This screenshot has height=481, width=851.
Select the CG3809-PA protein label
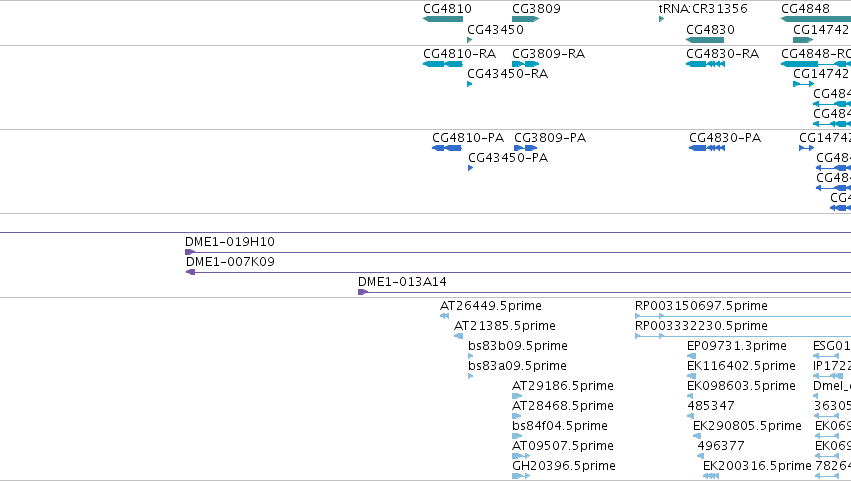click(550, 138)
